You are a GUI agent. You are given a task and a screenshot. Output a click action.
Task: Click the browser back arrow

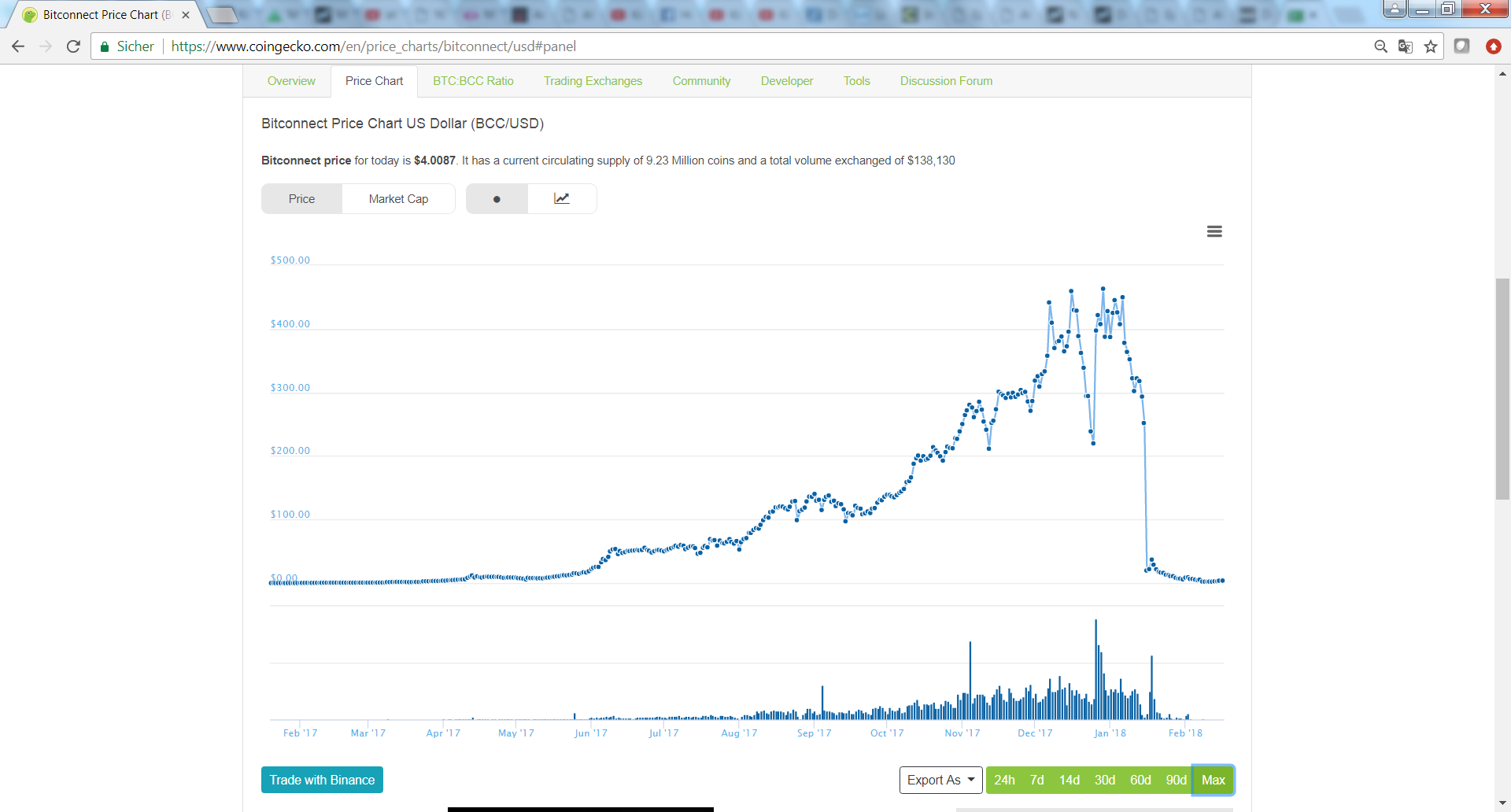(18, 46)
